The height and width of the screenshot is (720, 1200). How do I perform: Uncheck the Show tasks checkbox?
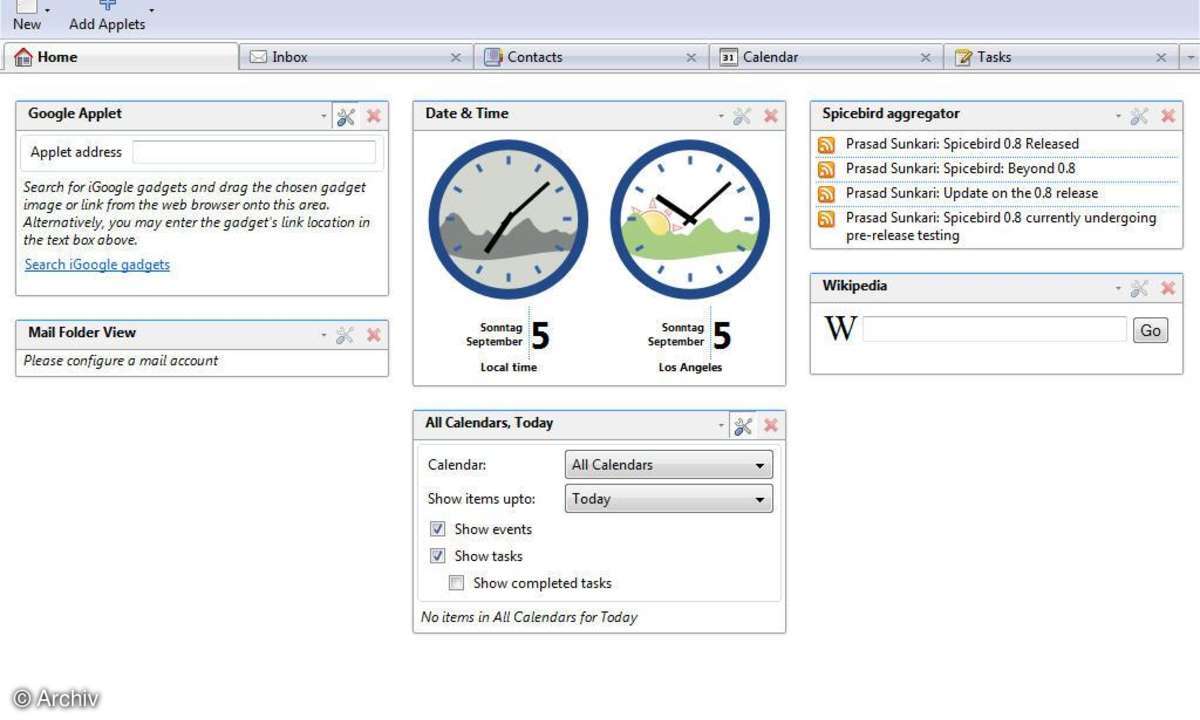point(438,556)
